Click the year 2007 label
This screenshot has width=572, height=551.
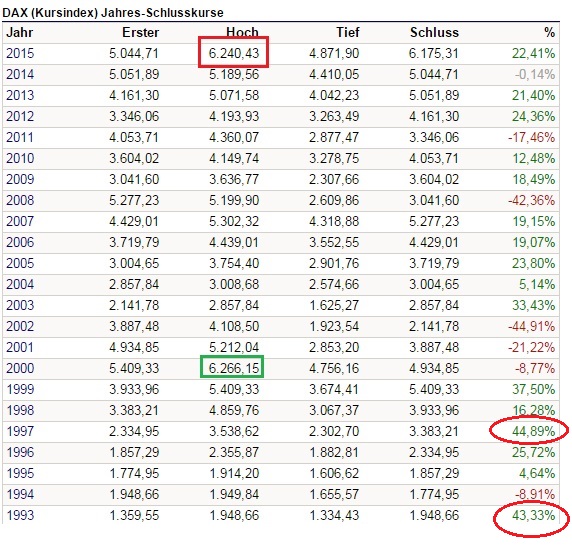(x=20, y=221)
